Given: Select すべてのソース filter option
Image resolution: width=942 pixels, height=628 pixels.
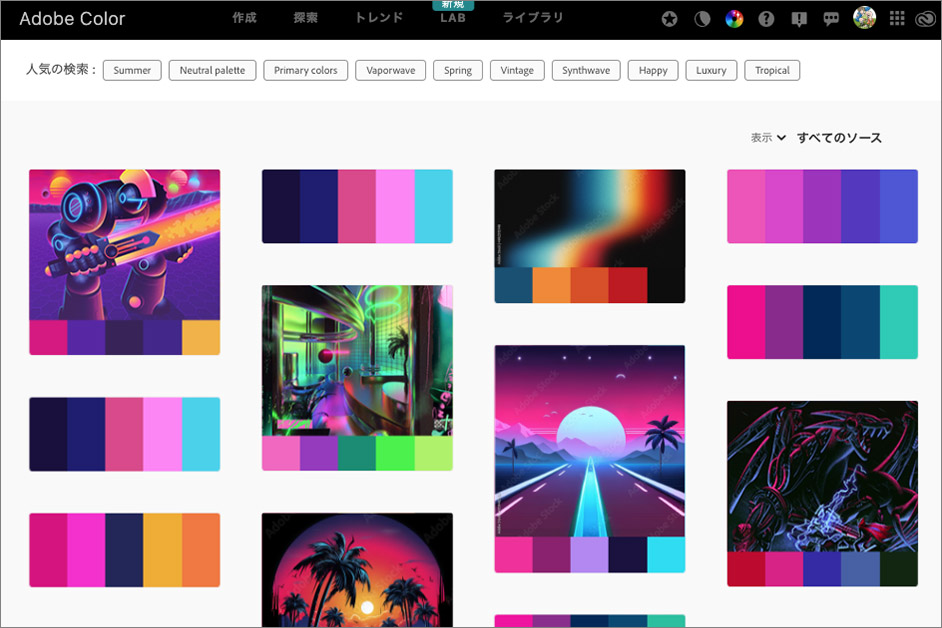Looking at the screenshot, I should pos(839,138).
